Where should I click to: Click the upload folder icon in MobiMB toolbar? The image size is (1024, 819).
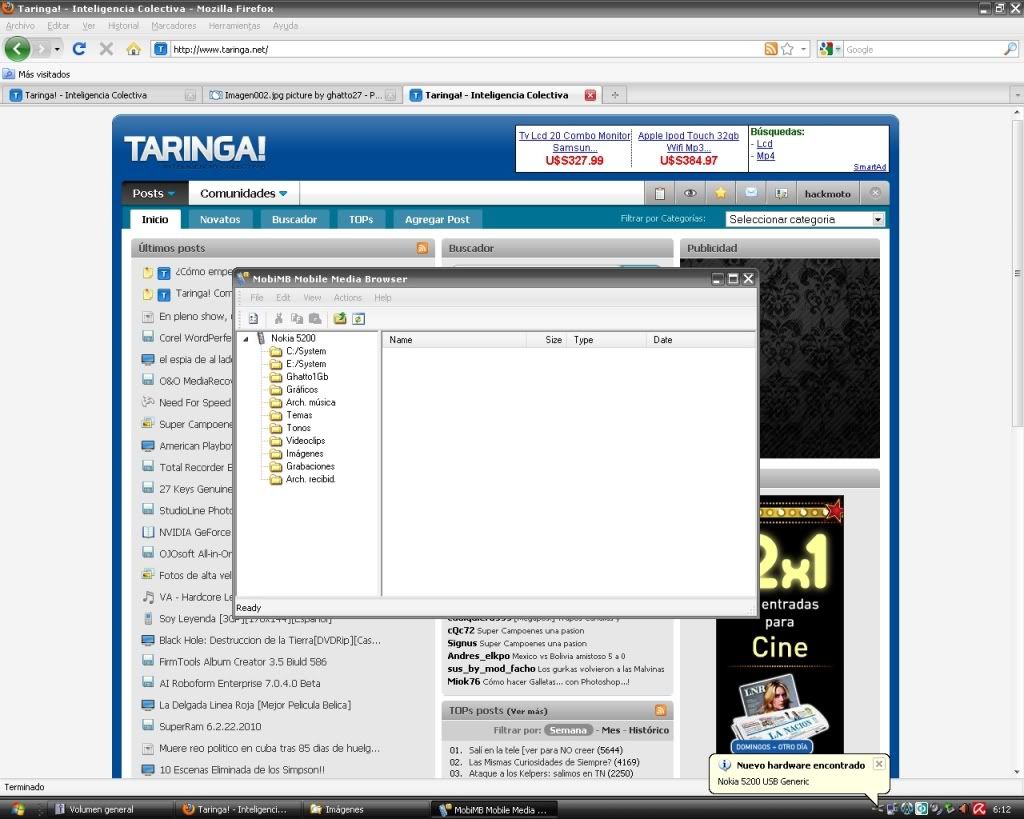[x=340, y=319]
